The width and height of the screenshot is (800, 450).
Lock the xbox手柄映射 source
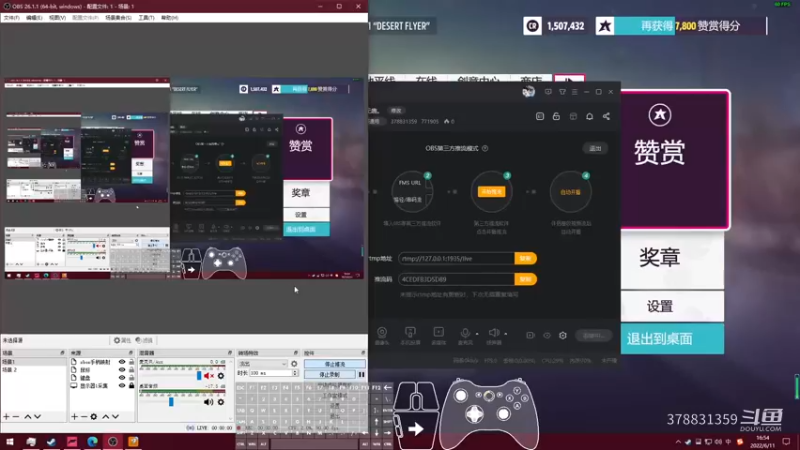coord(131,362)
